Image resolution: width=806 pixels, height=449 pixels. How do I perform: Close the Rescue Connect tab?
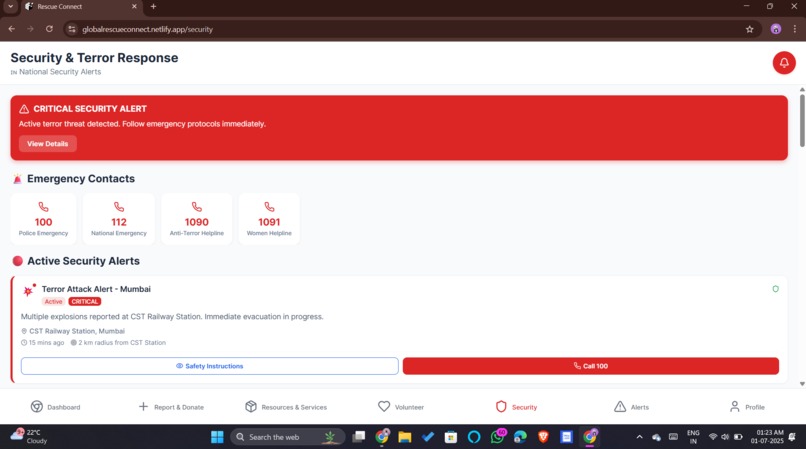pyautogui.click(x=134, y=7)
